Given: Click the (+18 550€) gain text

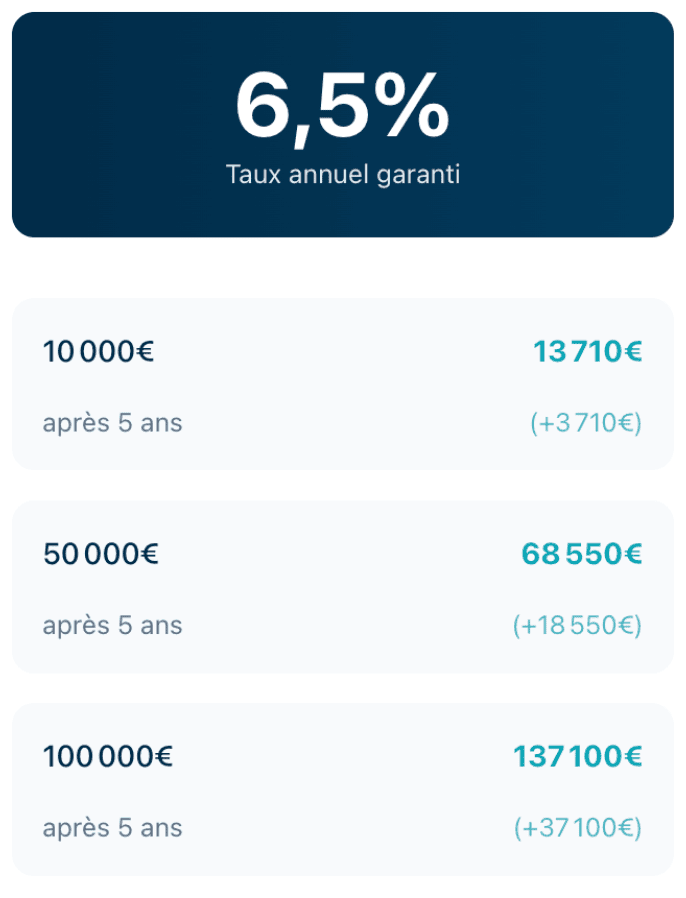Looking at the screenshot, I should tap(577, 626).
